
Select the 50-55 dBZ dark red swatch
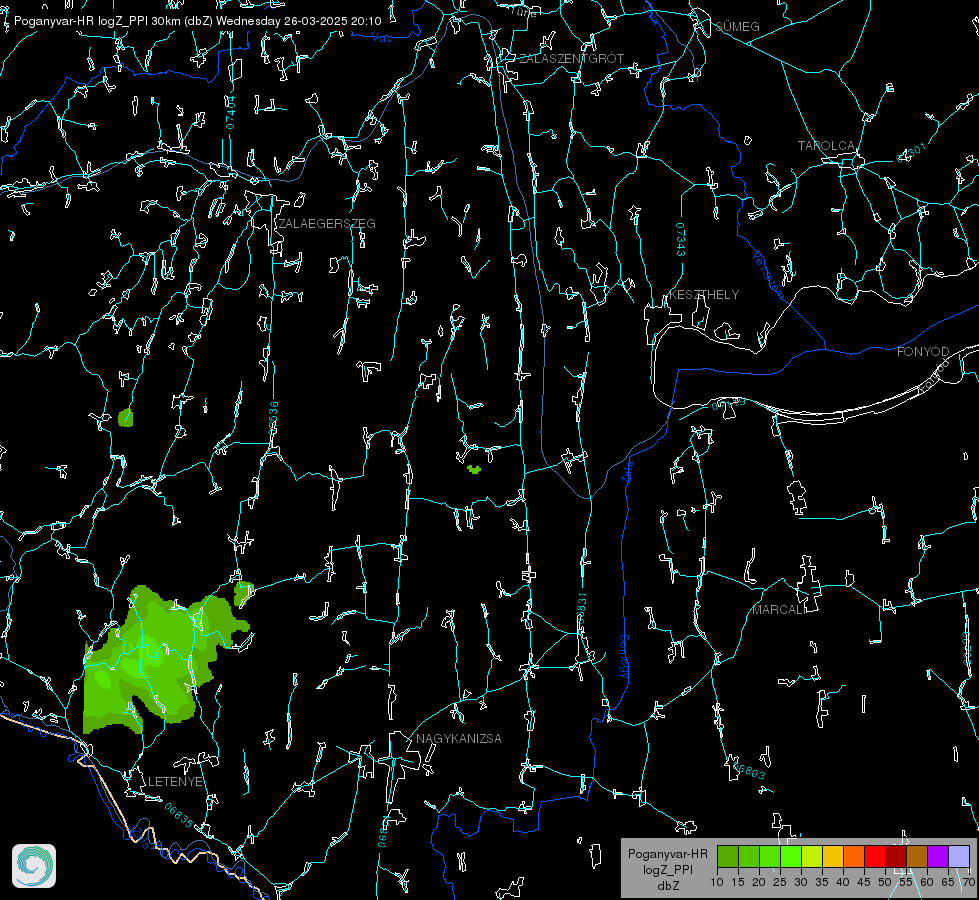896,856
